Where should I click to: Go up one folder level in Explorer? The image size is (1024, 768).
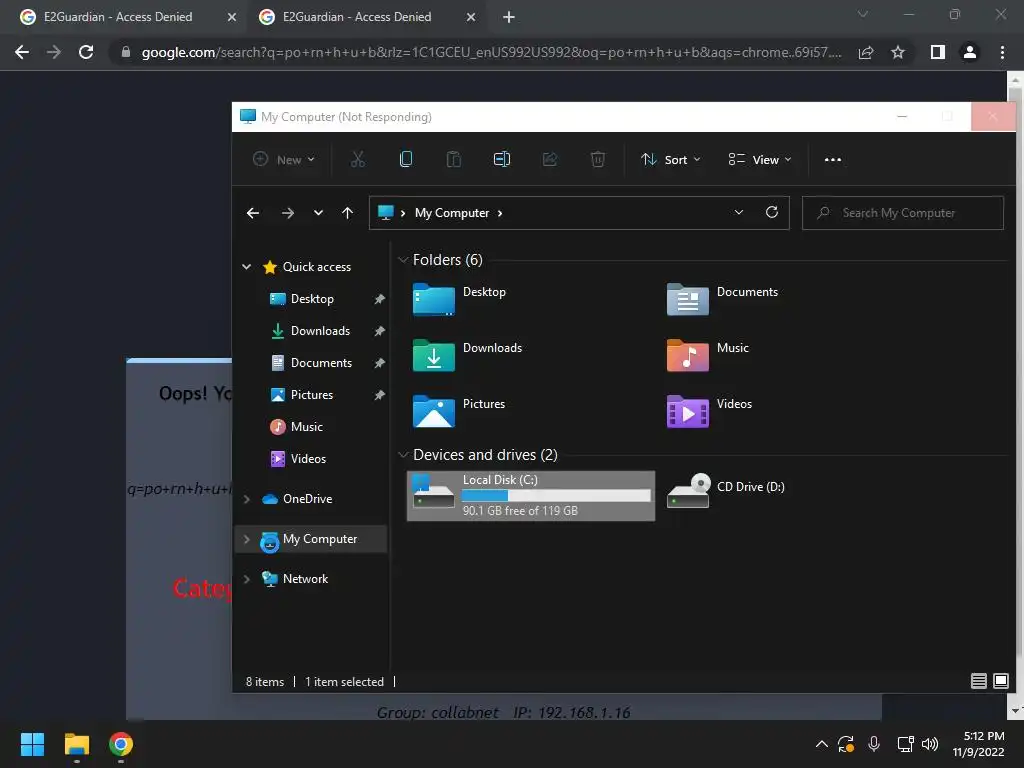pyautogui.click(x=347, y=213)
